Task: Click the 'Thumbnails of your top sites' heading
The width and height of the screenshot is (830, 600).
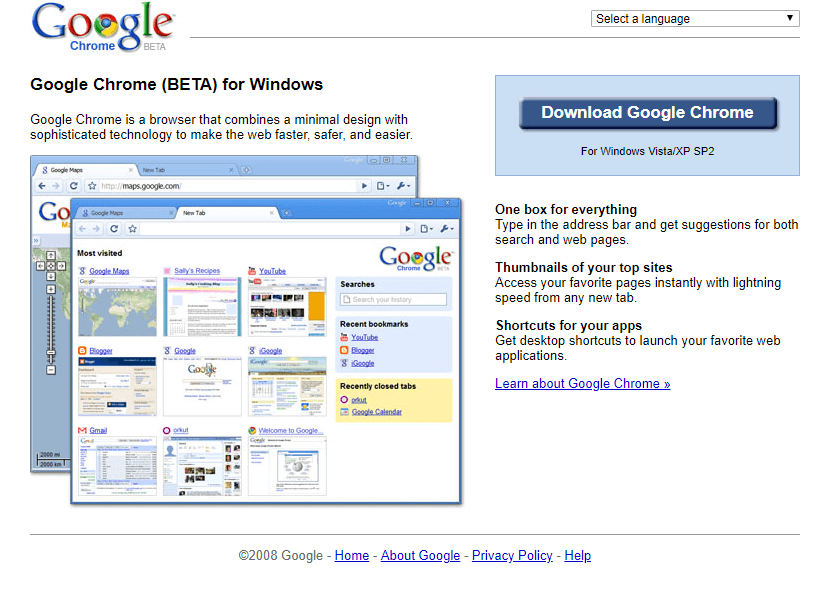Action: [x=583, y=267]
